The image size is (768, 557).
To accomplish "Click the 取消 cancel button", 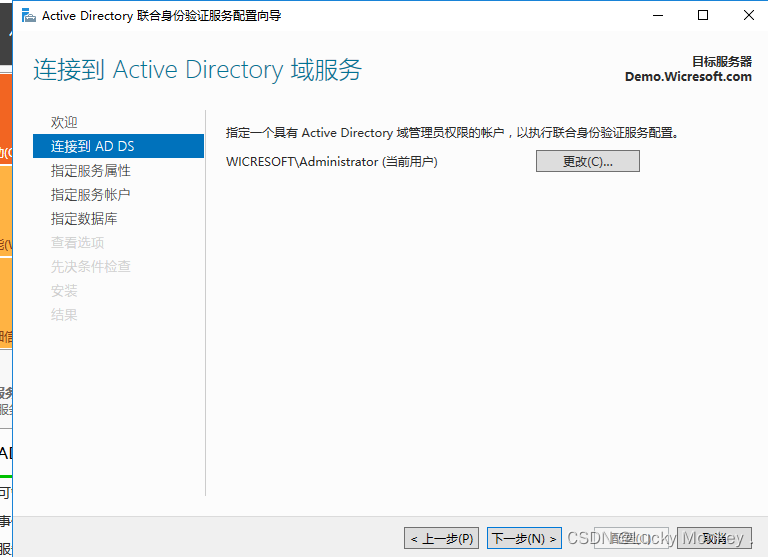I will coord(714,538).
